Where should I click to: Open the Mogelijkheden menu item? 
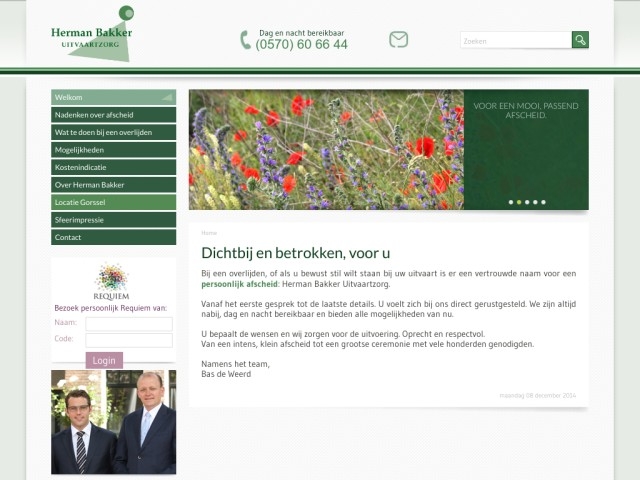pos(113,150)
